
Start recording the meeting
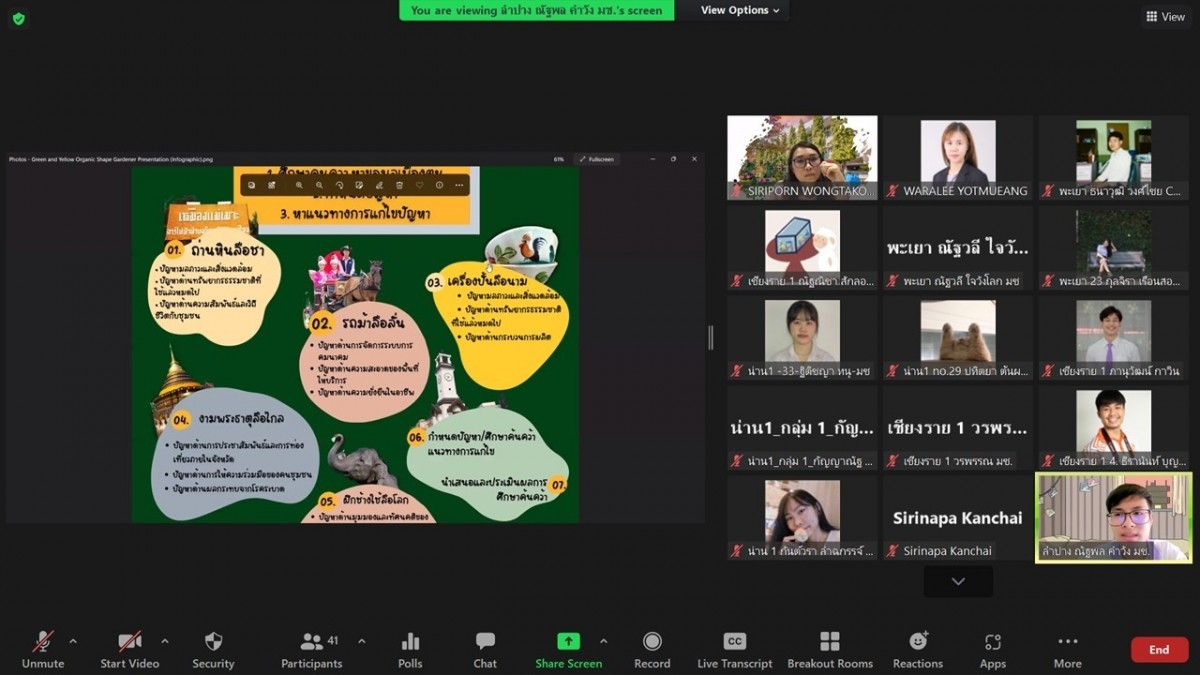(x=652, y=650)
